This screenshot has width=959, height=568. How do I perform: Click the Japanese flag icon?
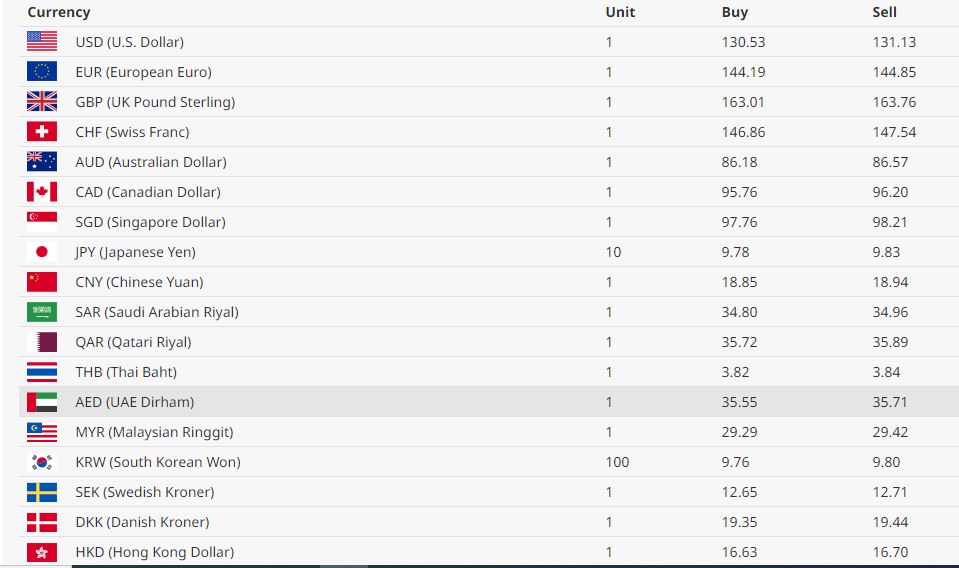pos(42,252)
